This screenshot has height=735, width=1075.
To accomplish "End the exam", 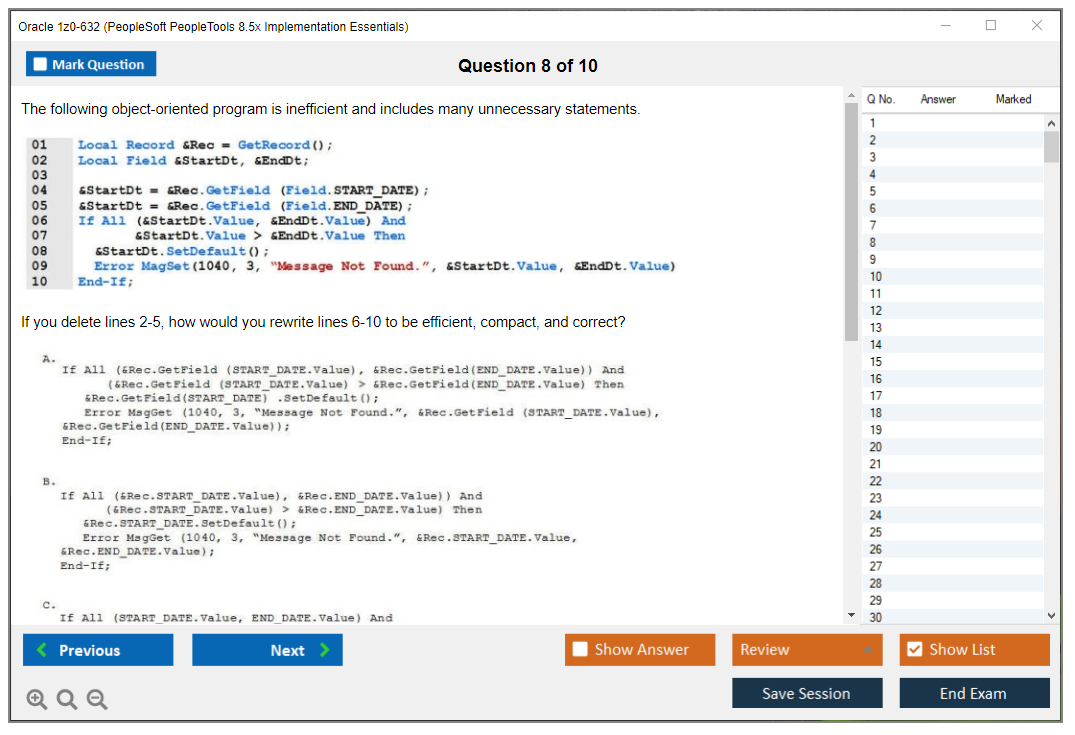I will 974,693.
